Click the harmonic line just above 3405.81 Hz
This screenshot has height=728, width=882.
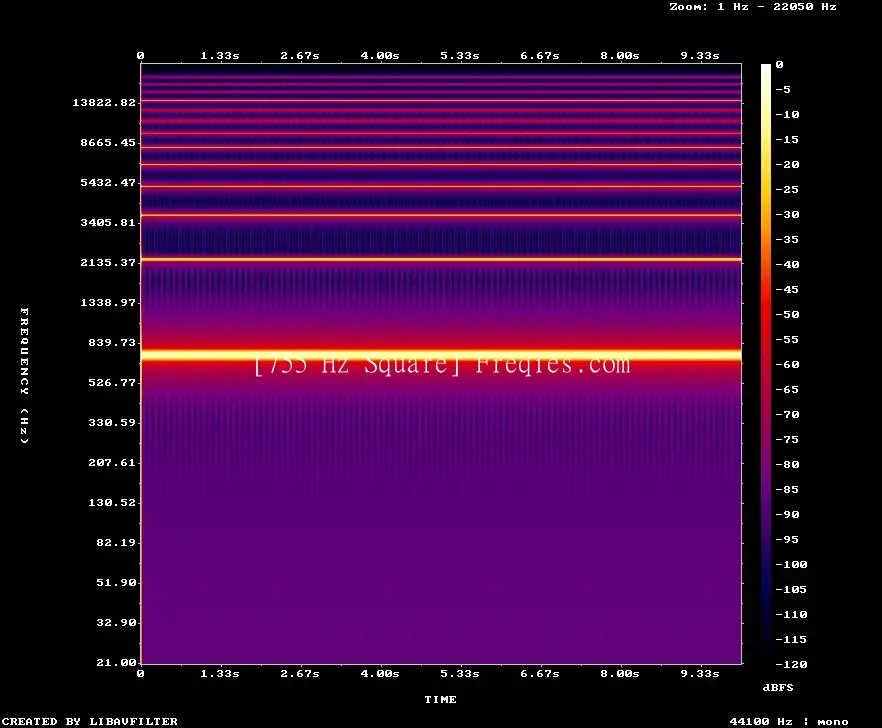tap(441, 215)
